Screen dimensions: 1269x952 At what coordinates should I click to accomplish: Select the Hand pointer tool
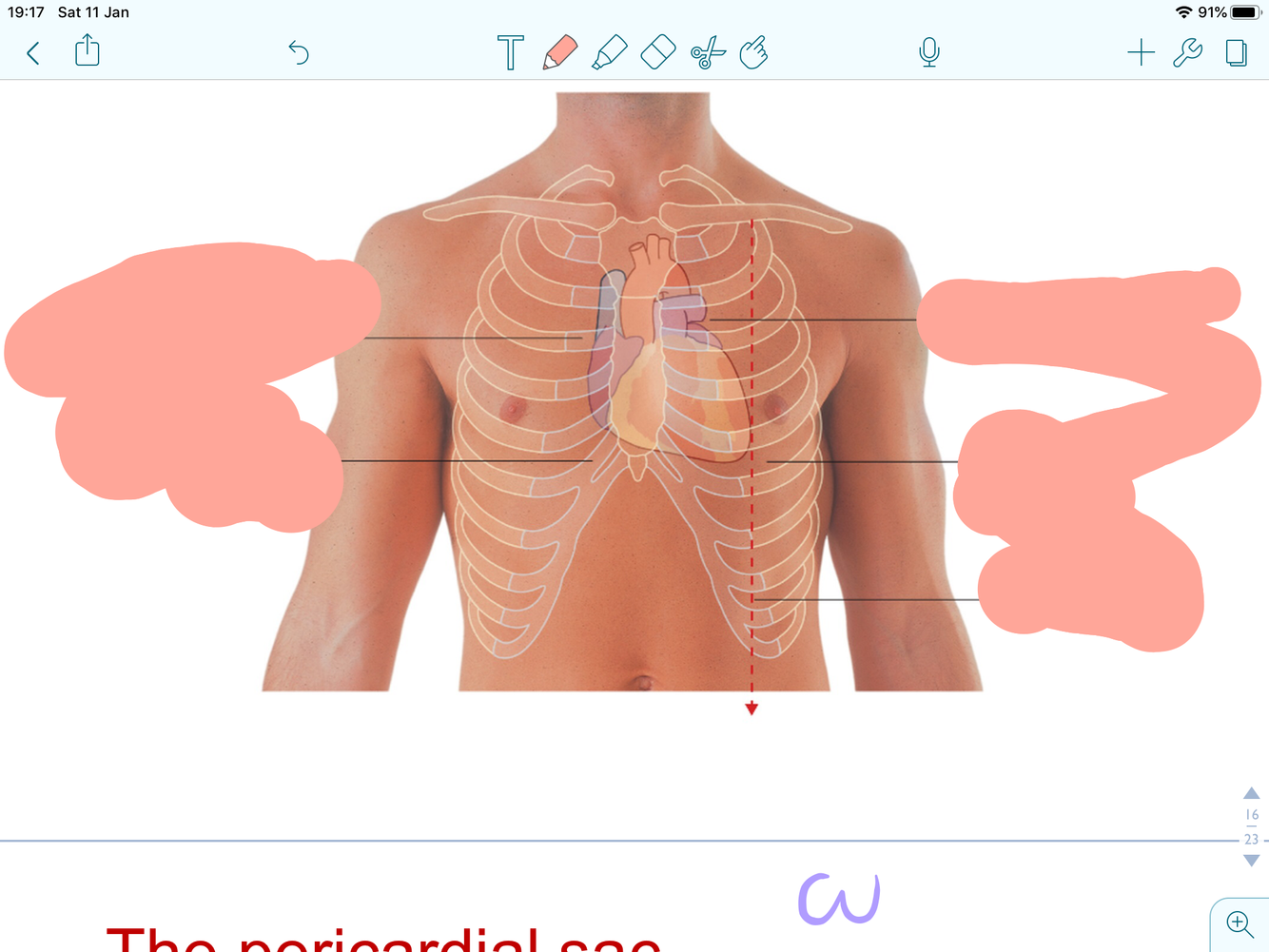tap(753, 52)
